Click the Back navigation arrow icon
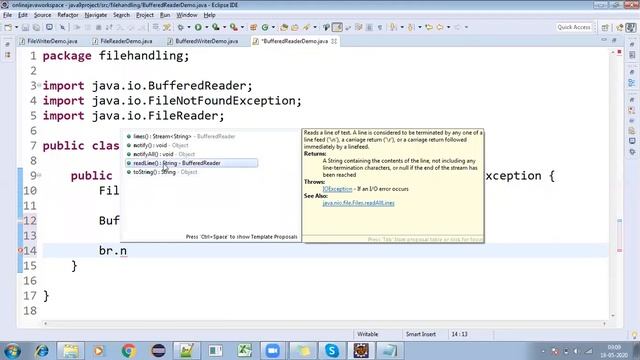 tap(440, 27)
